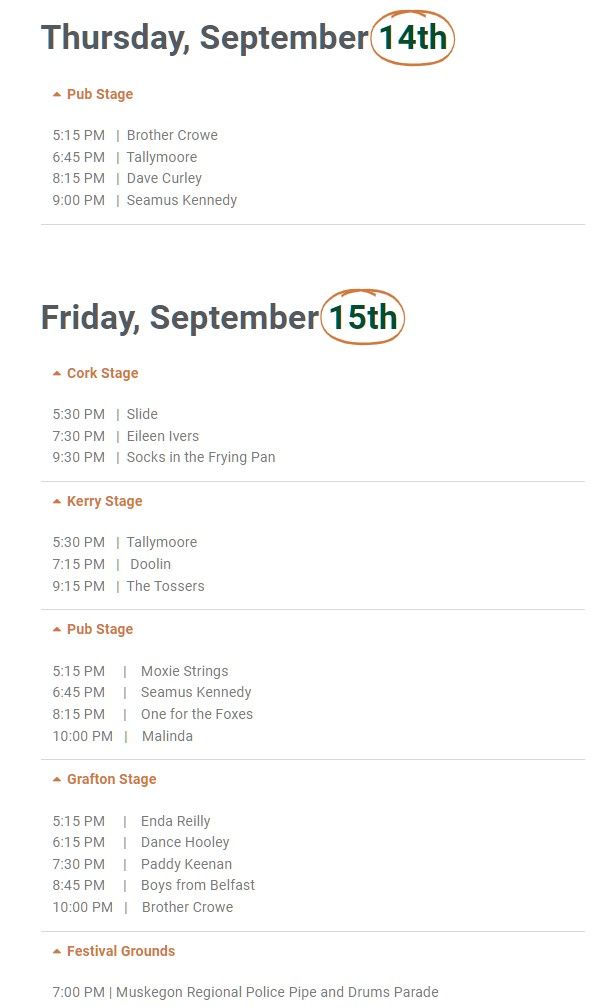Click the circled 14th date

click(x=412, y=38)
